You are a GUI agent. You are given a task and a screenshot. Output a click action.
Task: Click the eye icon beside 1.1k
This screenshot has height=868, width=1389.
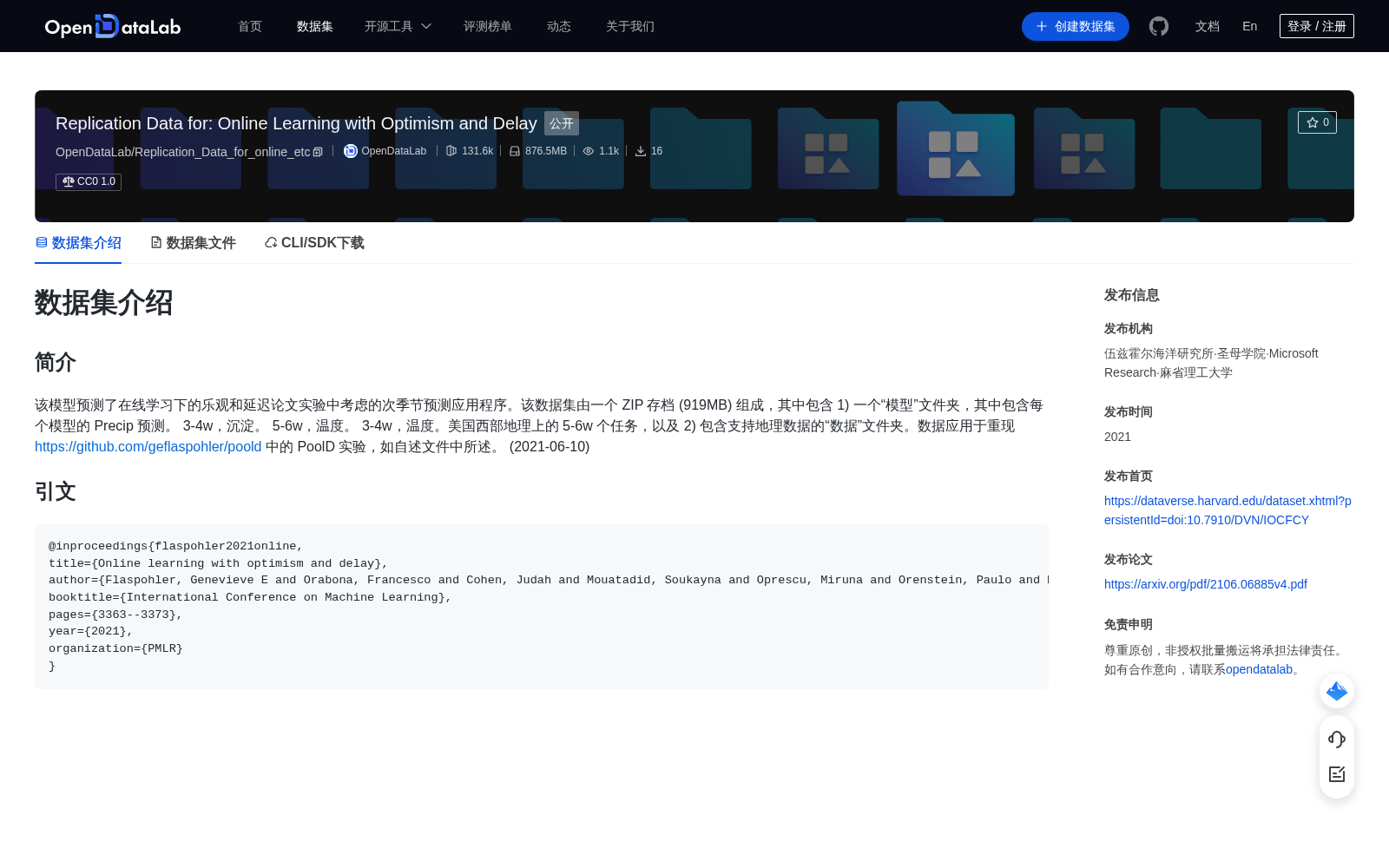(x=589, y=151)
